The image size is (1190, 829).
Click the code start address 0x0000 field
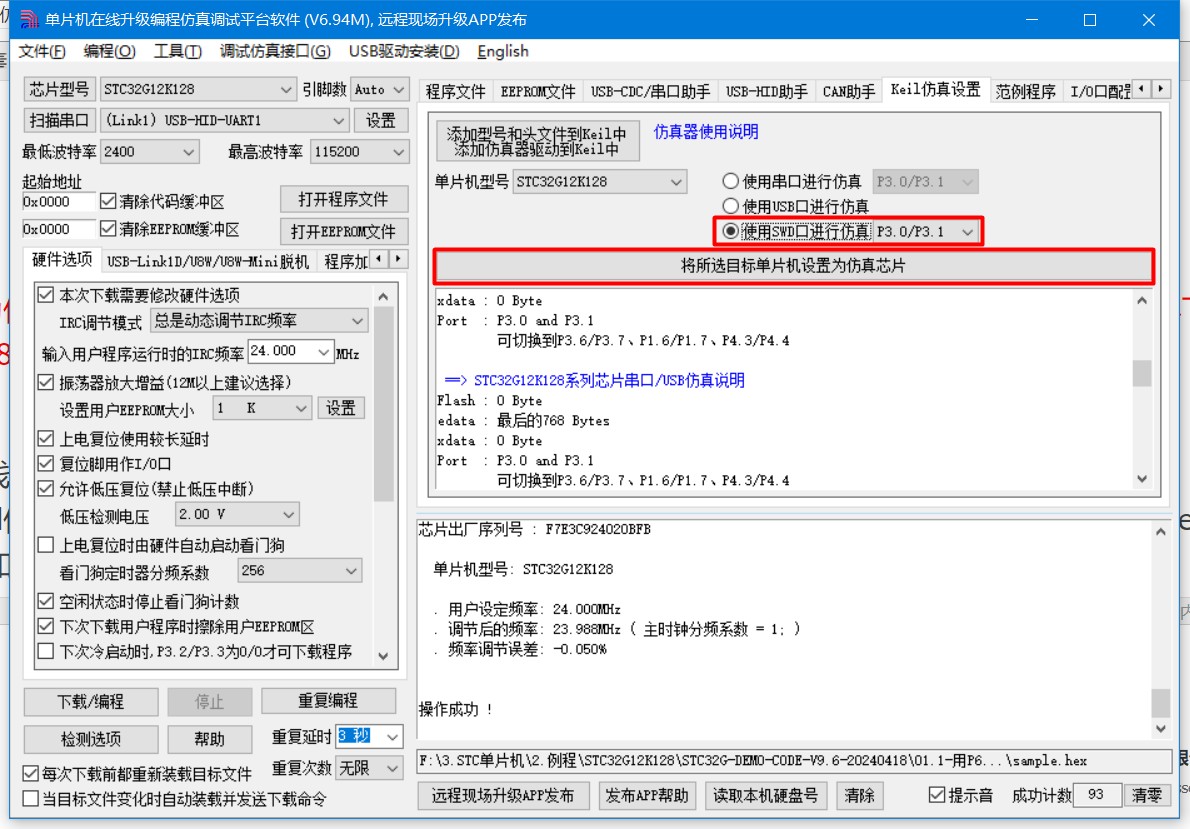[x=58, y=201]
